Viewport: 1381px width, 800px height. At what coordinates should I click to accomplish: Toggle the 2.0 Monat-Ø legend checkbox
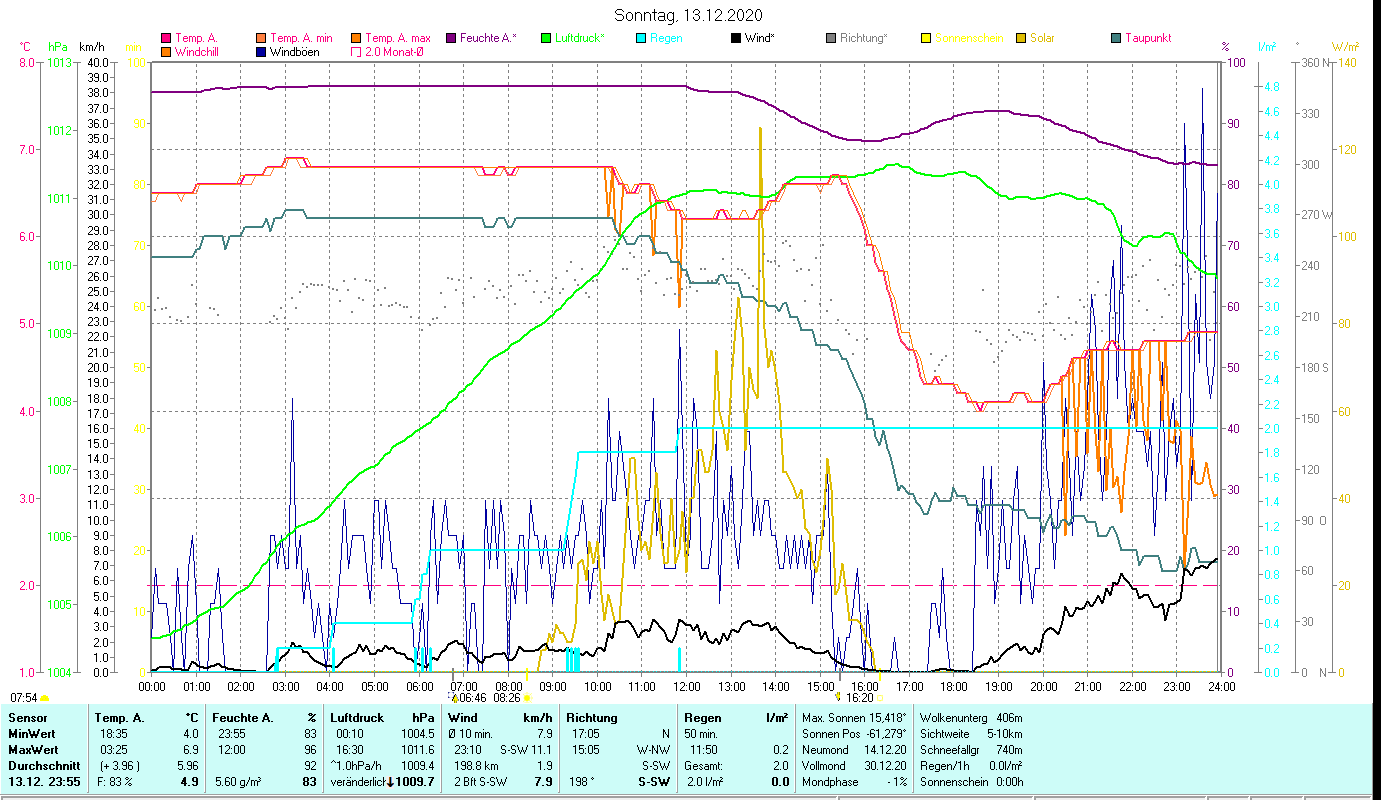coord(357,52)
